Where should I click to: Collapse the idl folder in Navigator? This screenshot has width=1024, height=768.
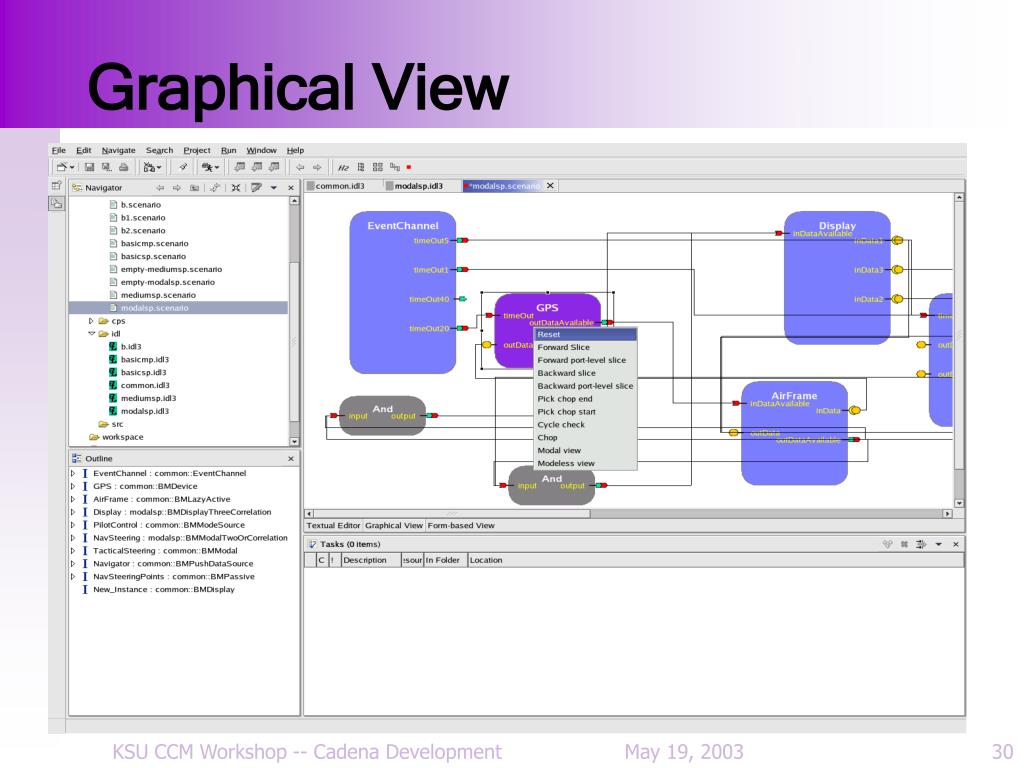91,334
